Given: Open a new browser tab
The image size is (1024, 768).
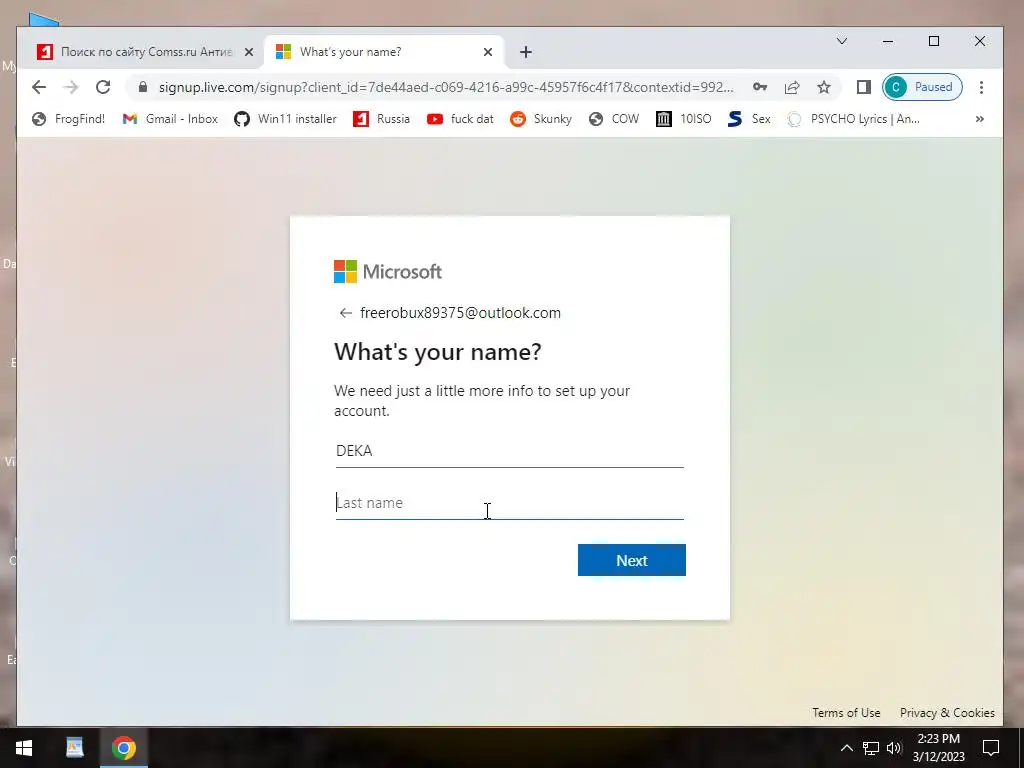Looking at the screenshot, I should 526,52.
